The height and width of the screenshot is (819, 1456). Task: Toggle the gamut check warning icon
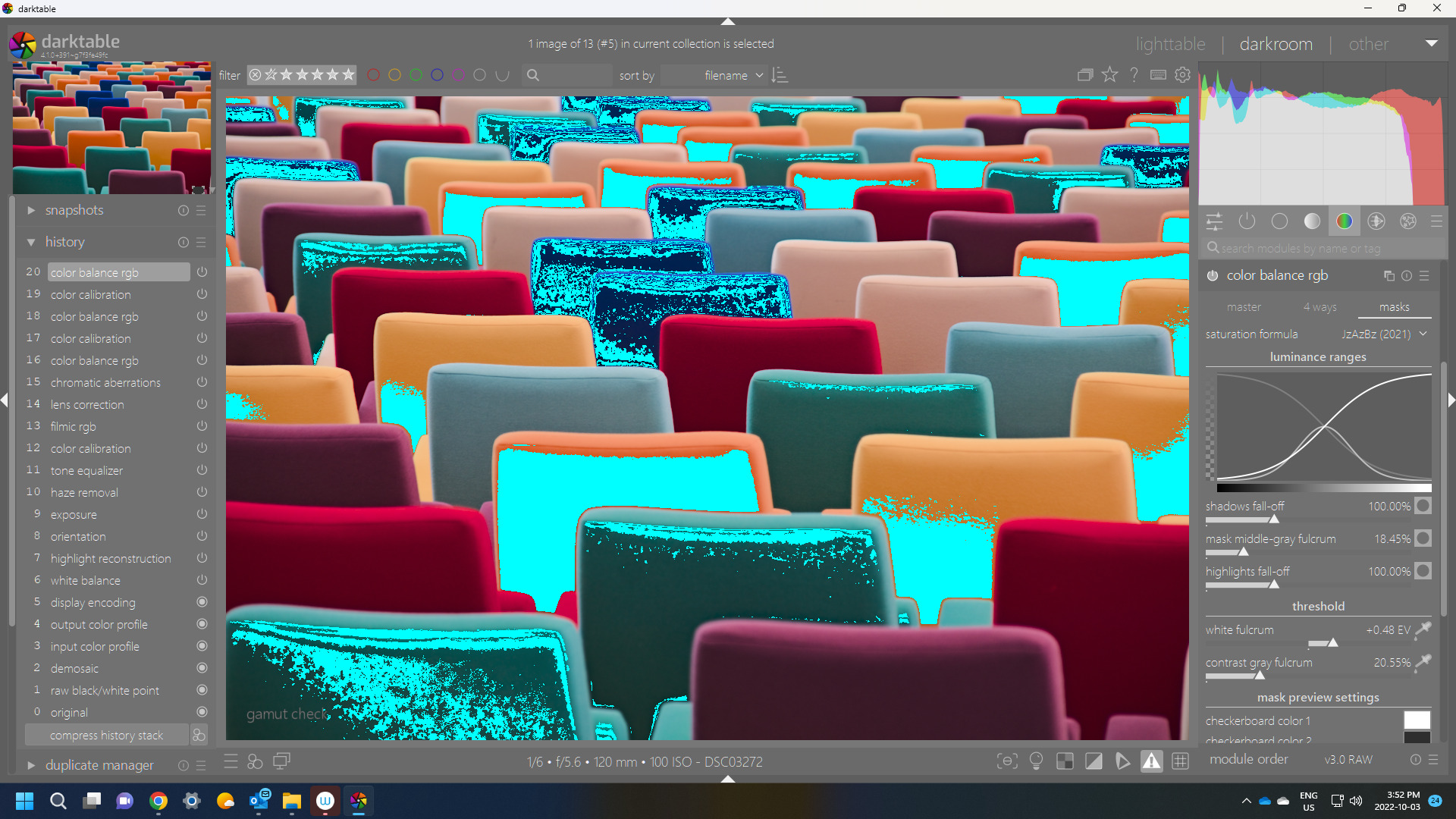1151,761
